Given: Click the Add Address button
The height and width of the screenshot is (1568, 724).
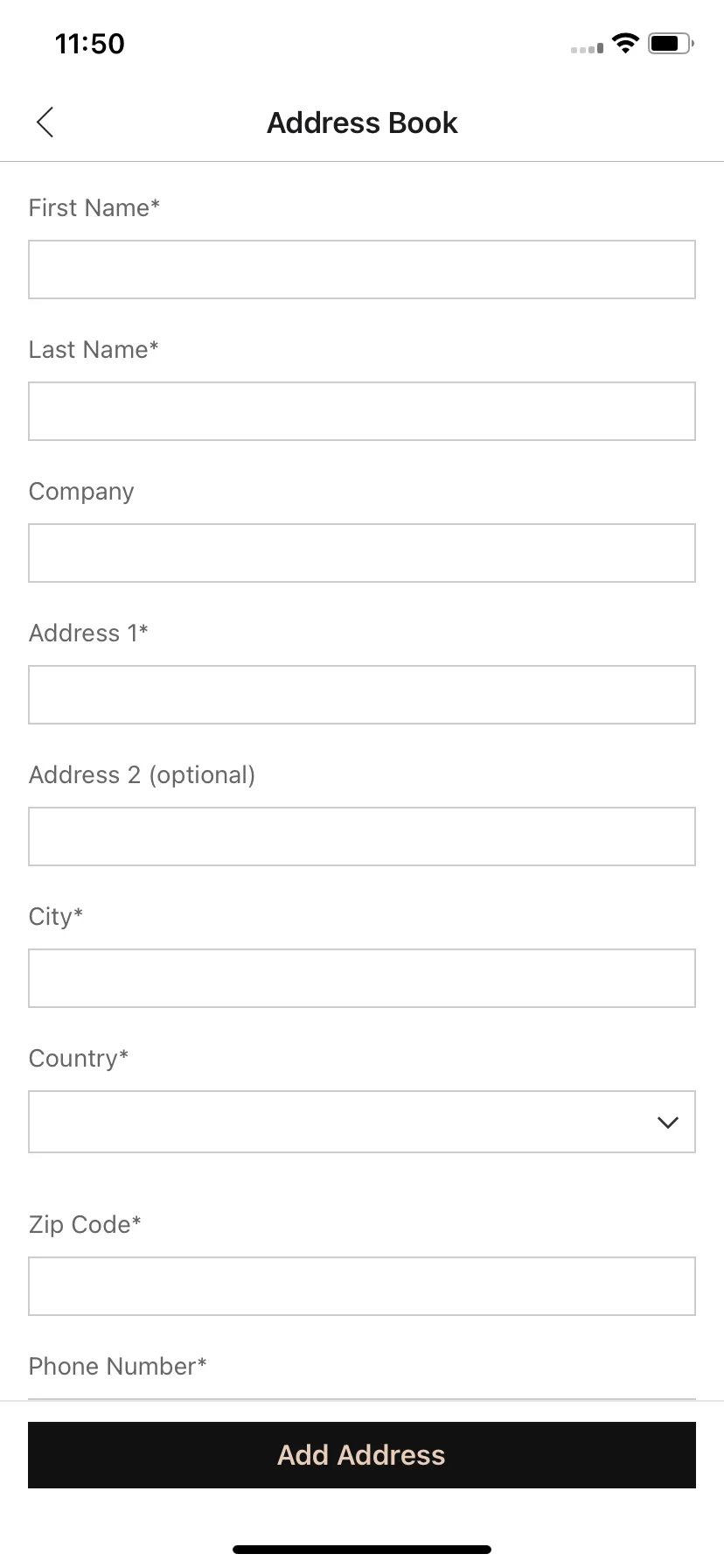Looking at the screenshot, I should (362, 1455).
